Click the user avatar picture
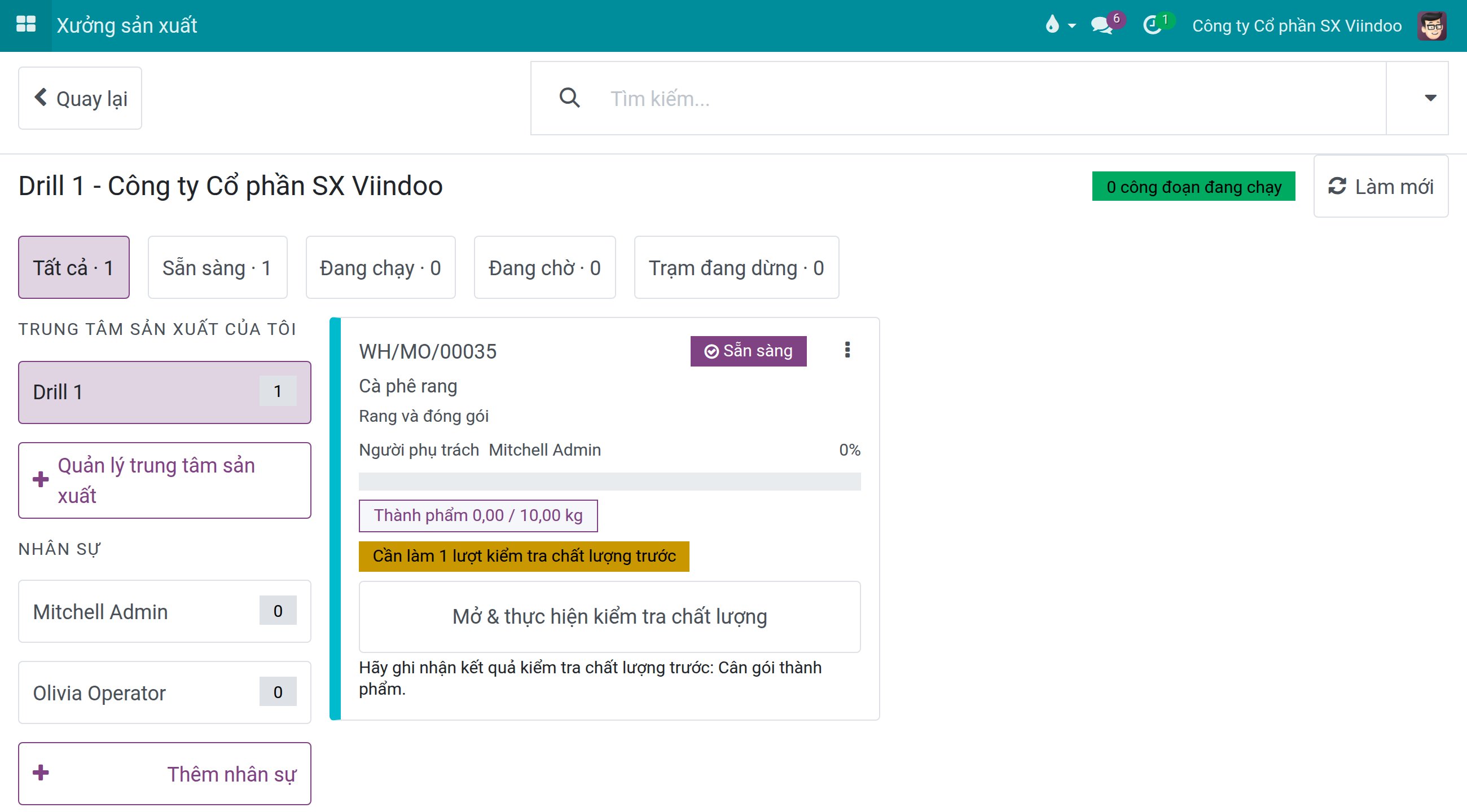The height and width of the screenshot is (812, 1467). tap(1431, 25)
